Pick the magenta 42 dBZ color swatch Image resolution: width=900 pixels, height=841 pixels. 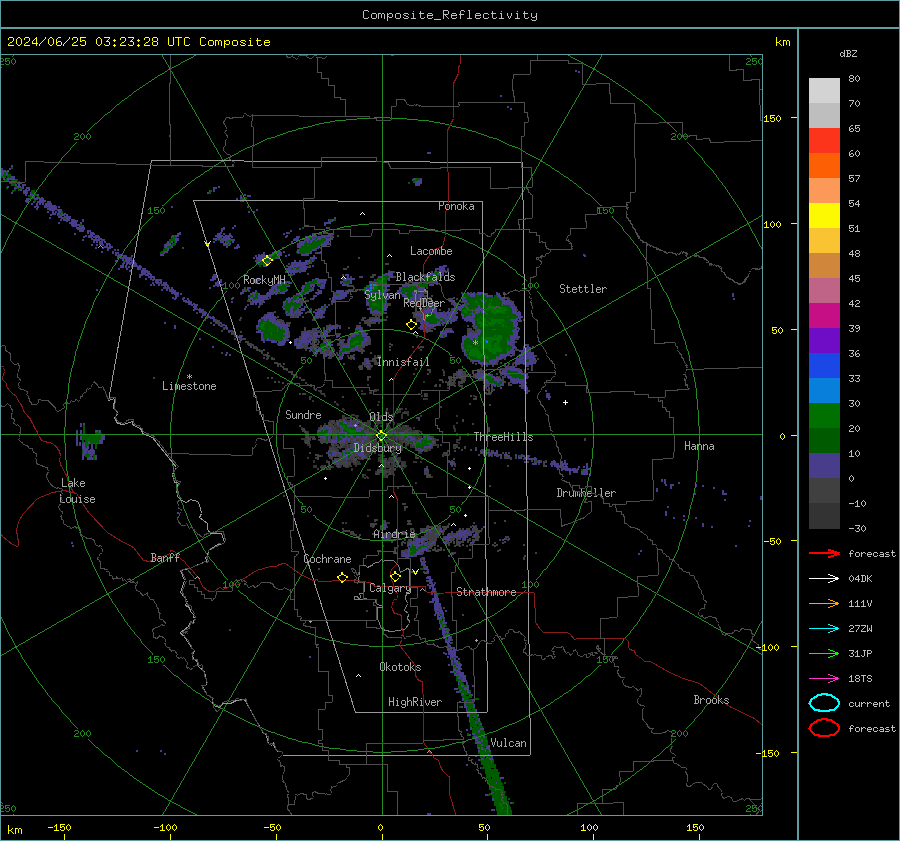[x=824, y=316]
